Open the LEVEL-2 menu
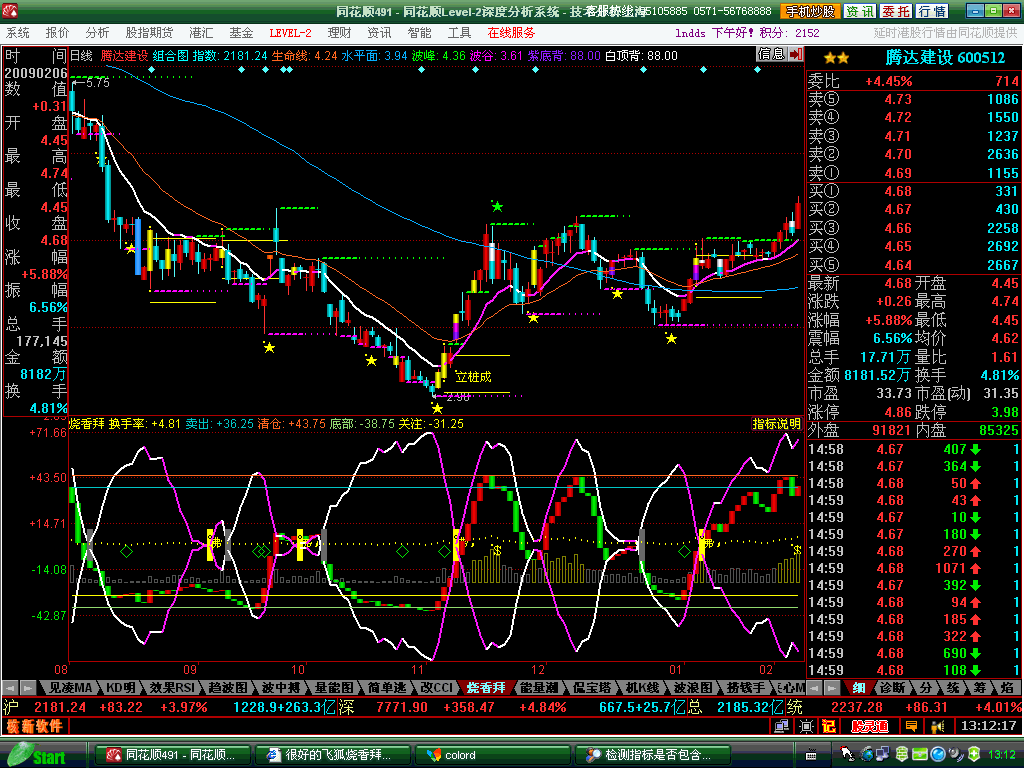This screenshot has height=768, width=1024. [x=290, y=33]
